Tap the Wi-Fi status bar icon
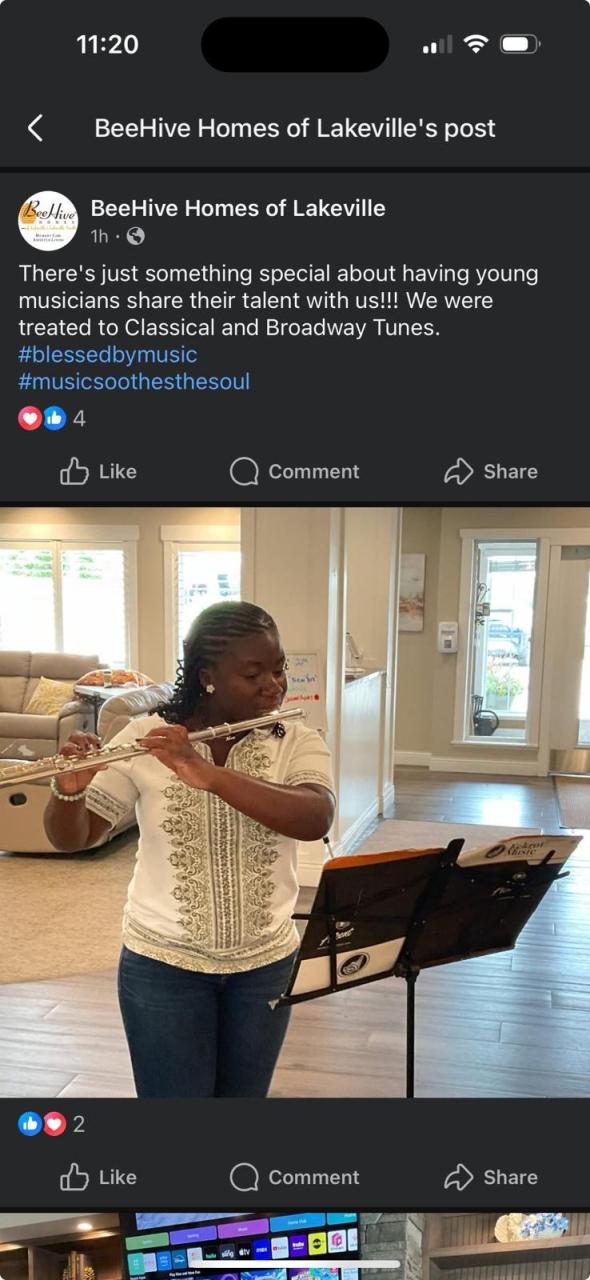 click(476, 44)
